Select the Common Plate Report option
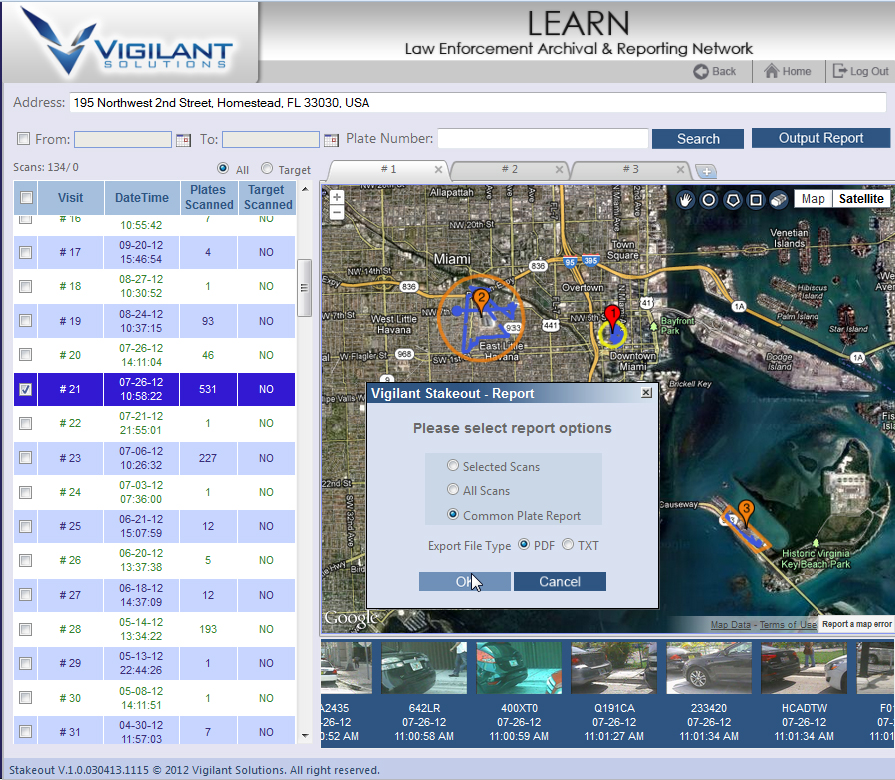Viewport: 895px width, 780px height. tap(453, 513)
